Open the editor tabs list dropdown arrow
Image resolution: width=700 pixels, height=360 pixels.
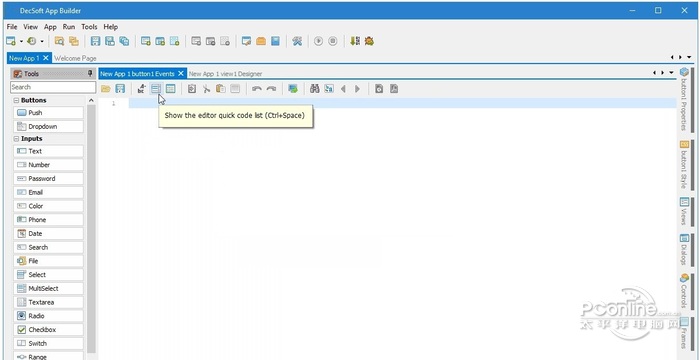(671, 73)
